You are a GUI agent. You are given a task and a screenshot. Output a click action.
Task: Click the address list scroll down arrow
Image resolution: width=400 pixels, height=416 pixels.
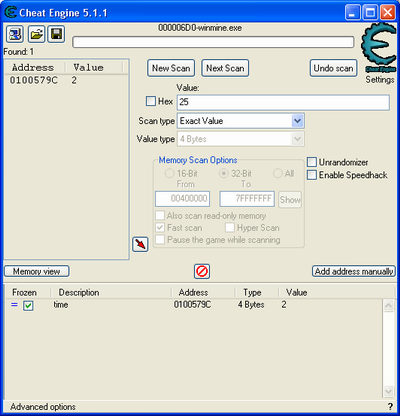(x=389, y=391)
